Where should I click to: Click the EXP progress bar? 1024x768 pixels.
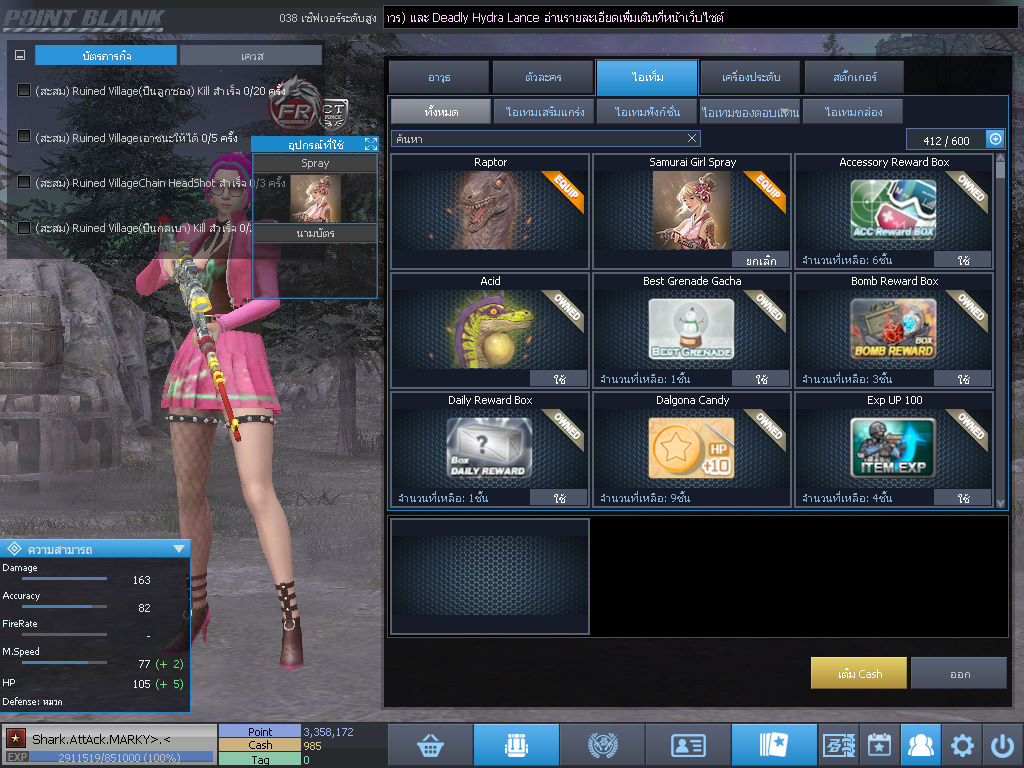coord(121,758)
